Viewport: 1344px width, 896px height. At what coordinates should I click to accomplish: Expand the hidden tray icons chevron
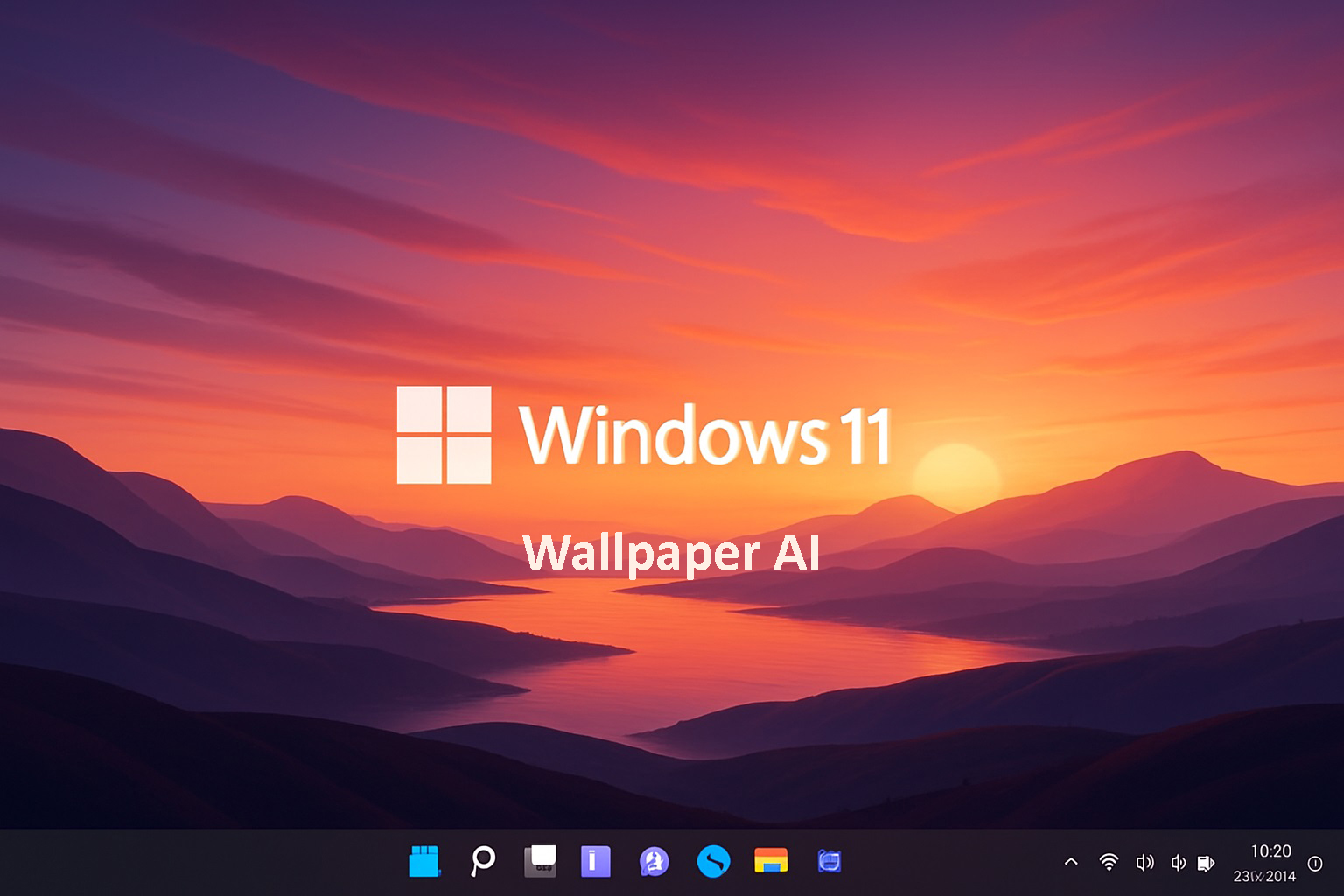click(1071, 862)
